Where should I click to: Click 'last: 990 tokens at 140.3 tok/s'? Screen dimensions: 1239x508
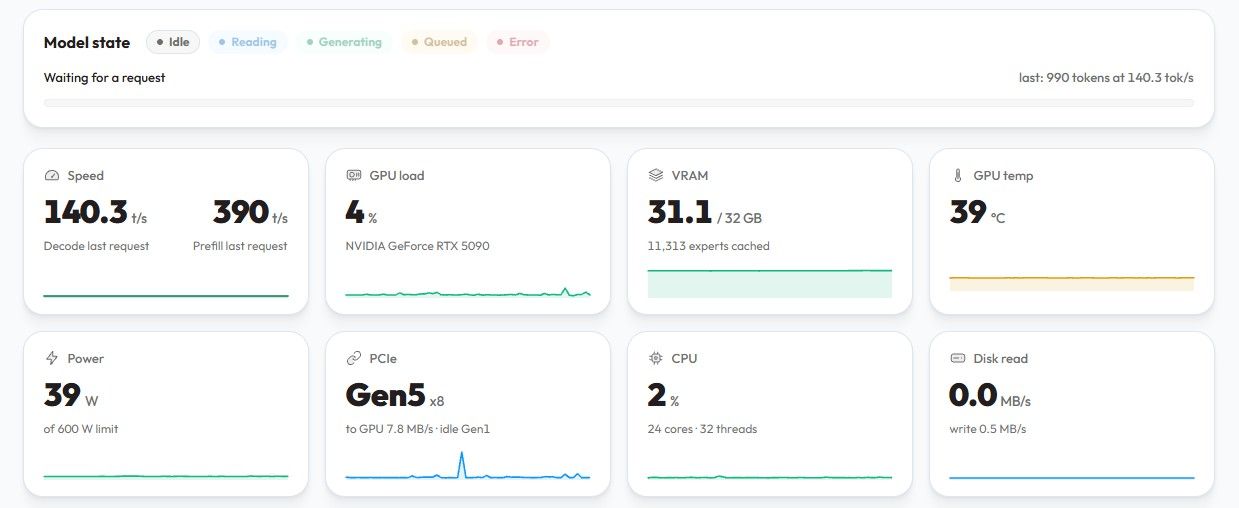tap(1105, 77)
